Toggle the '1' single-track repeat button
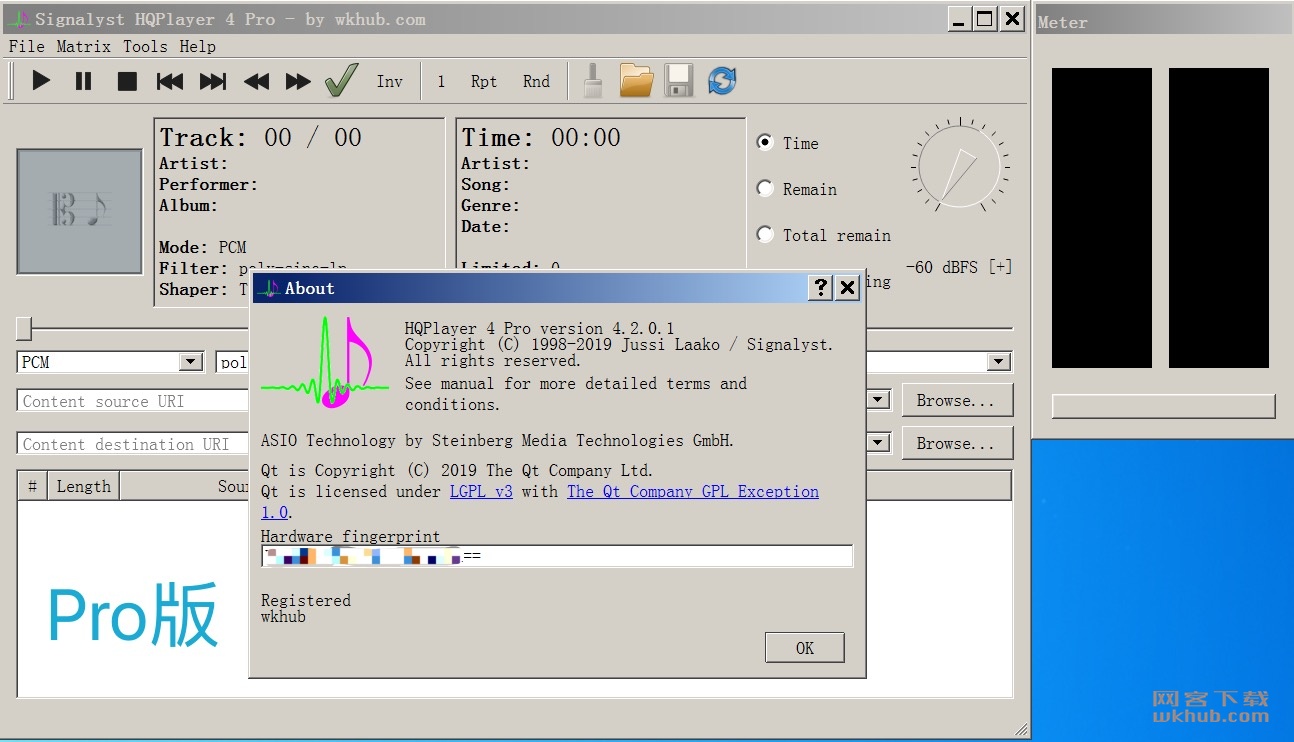The image size is (1294, 742). pyautogui.click(x=441, y=81)
